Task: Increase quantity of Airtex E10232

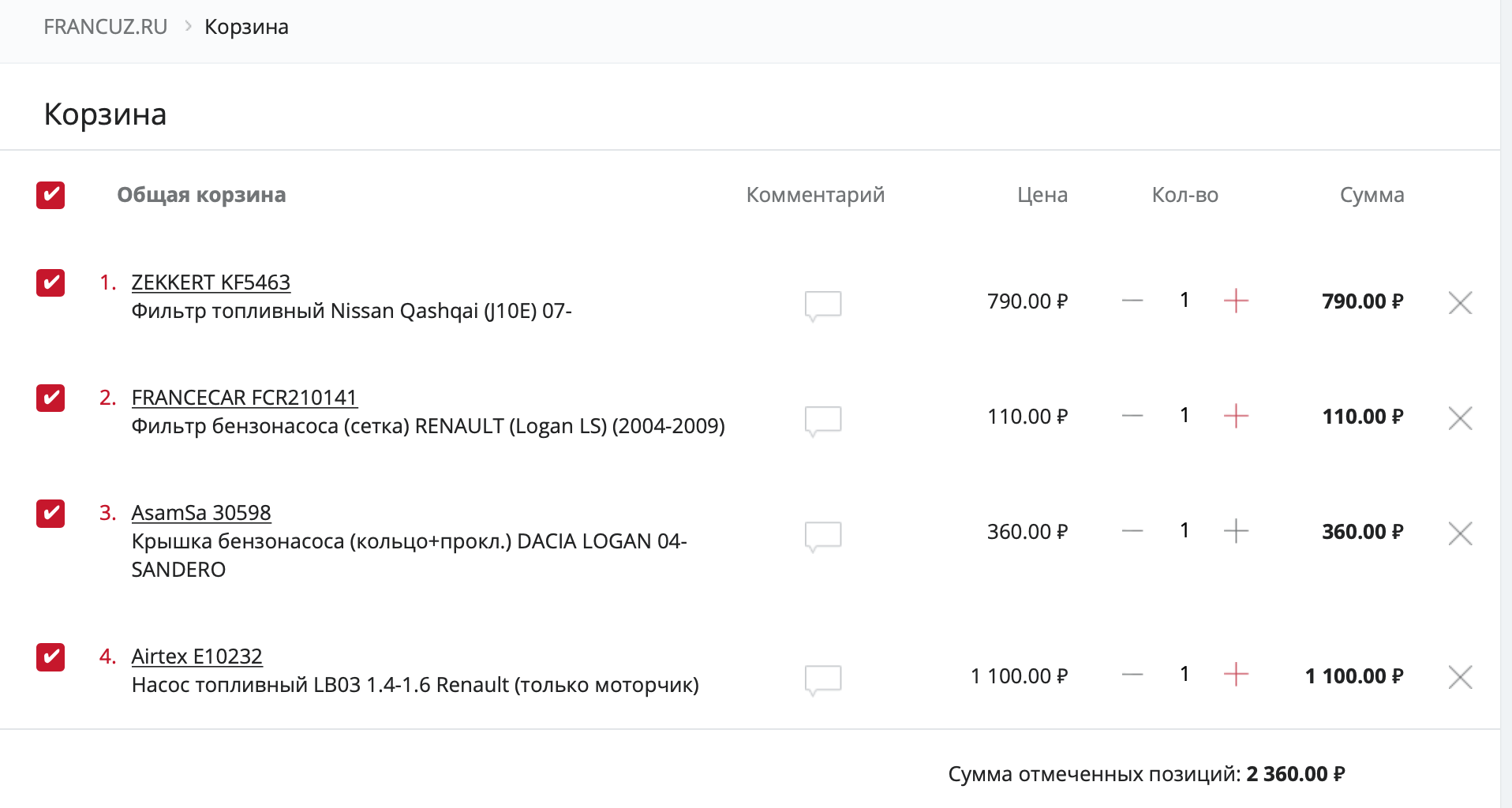Action: [1236, 675]
